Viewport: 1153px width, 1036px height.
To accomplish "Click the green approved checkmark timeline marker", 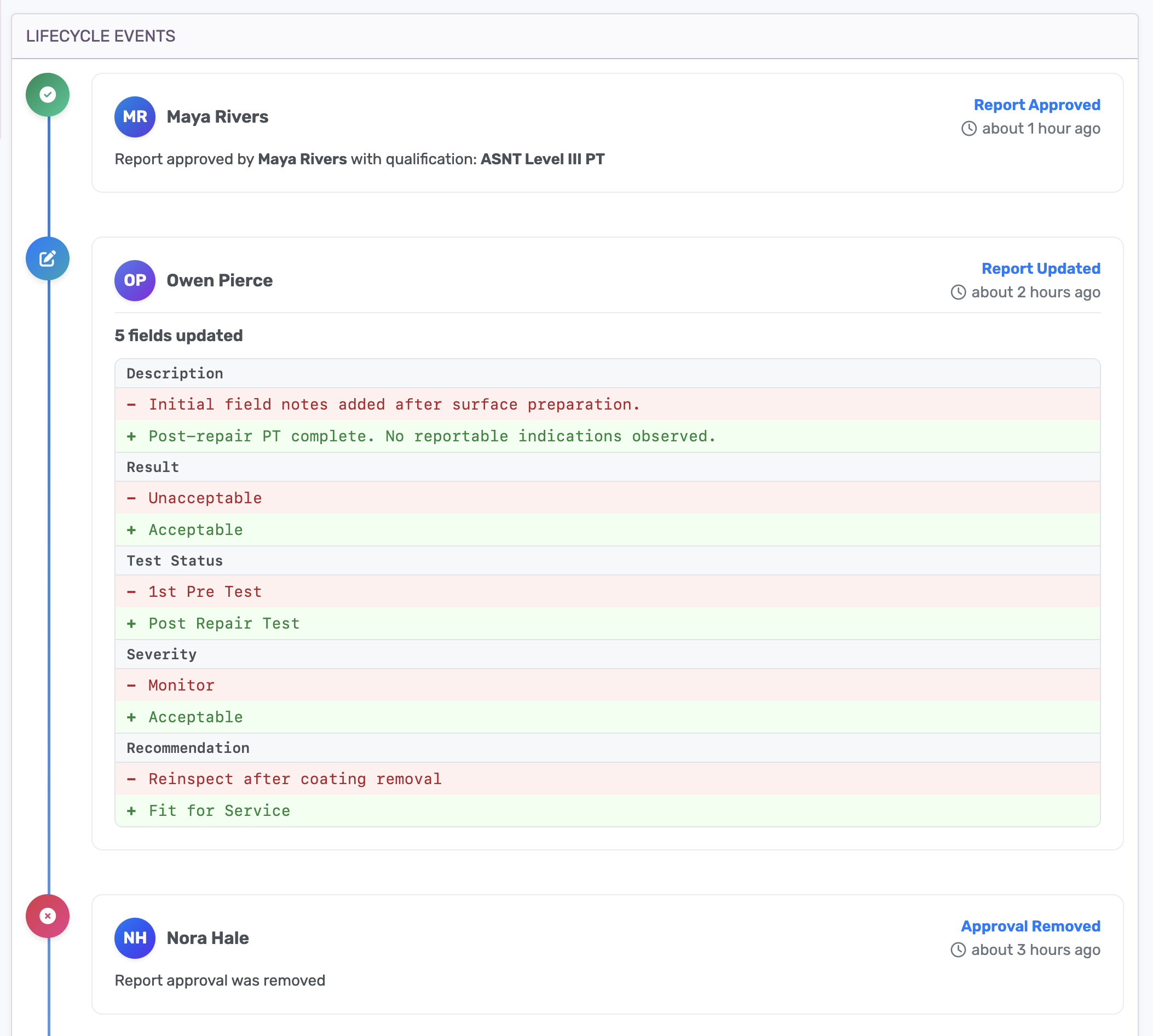I will [48, 95].
